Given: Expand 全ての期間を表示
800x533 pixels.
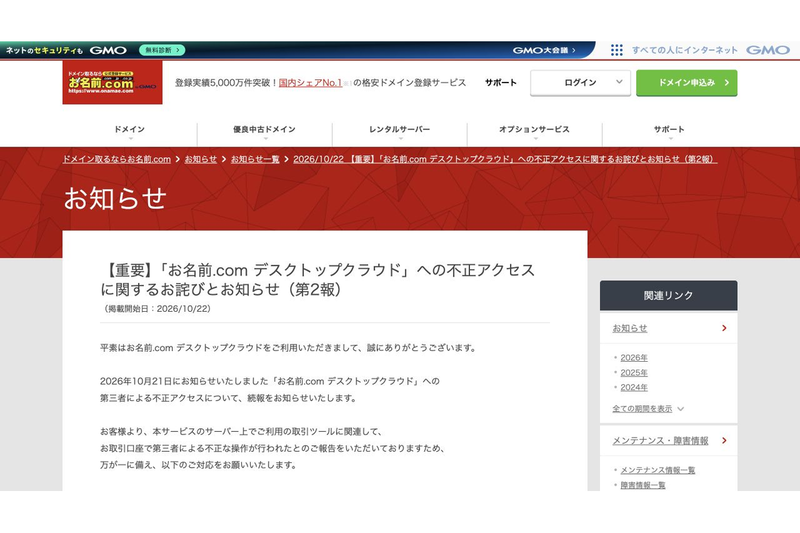Looking at the screenshot, I should tap(648, 409).
